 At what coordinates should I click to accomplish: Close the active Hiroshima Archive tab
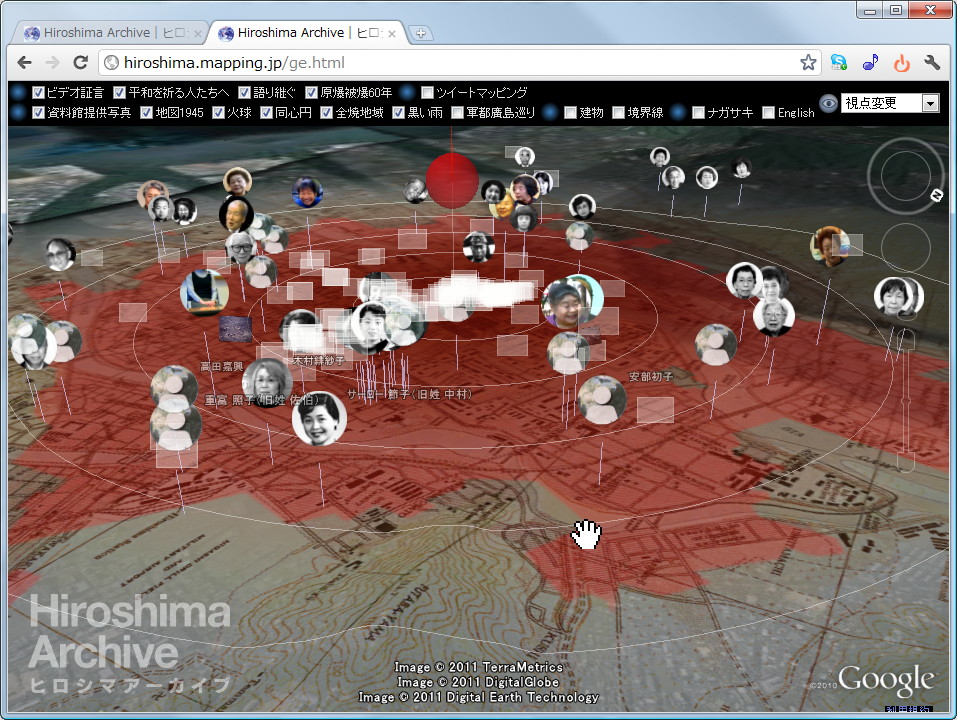[x=392, y=34]
